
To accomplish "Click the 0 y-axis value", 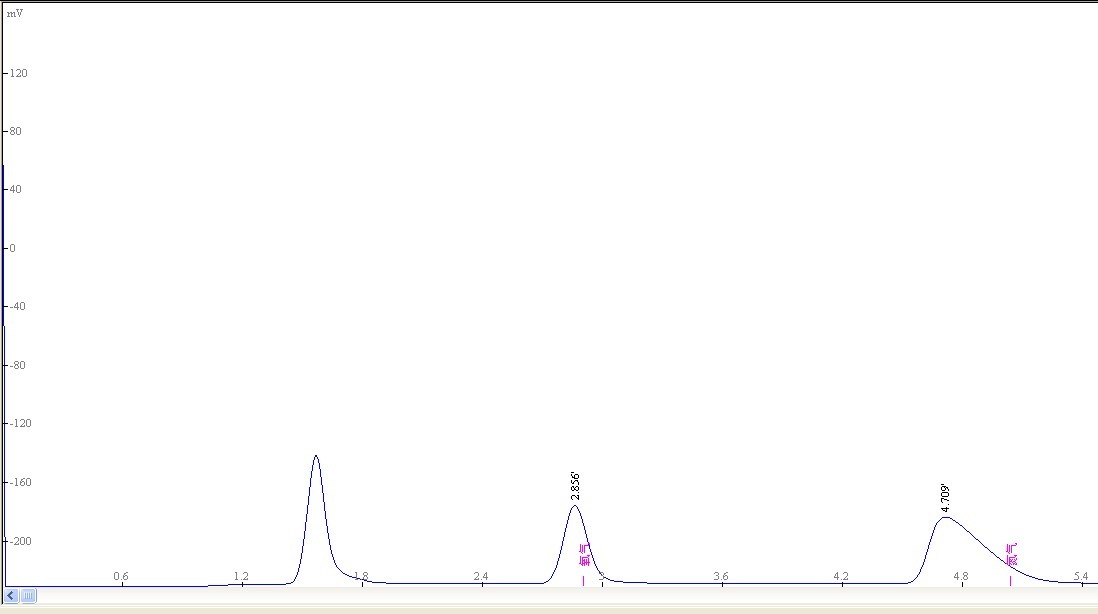I will (12, 248).
